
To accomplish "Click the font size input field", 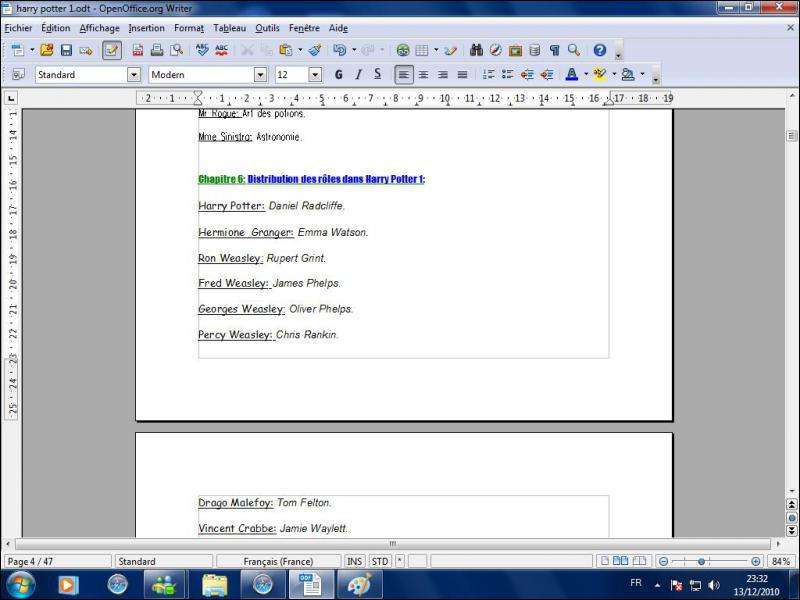I will coord(292,74).
